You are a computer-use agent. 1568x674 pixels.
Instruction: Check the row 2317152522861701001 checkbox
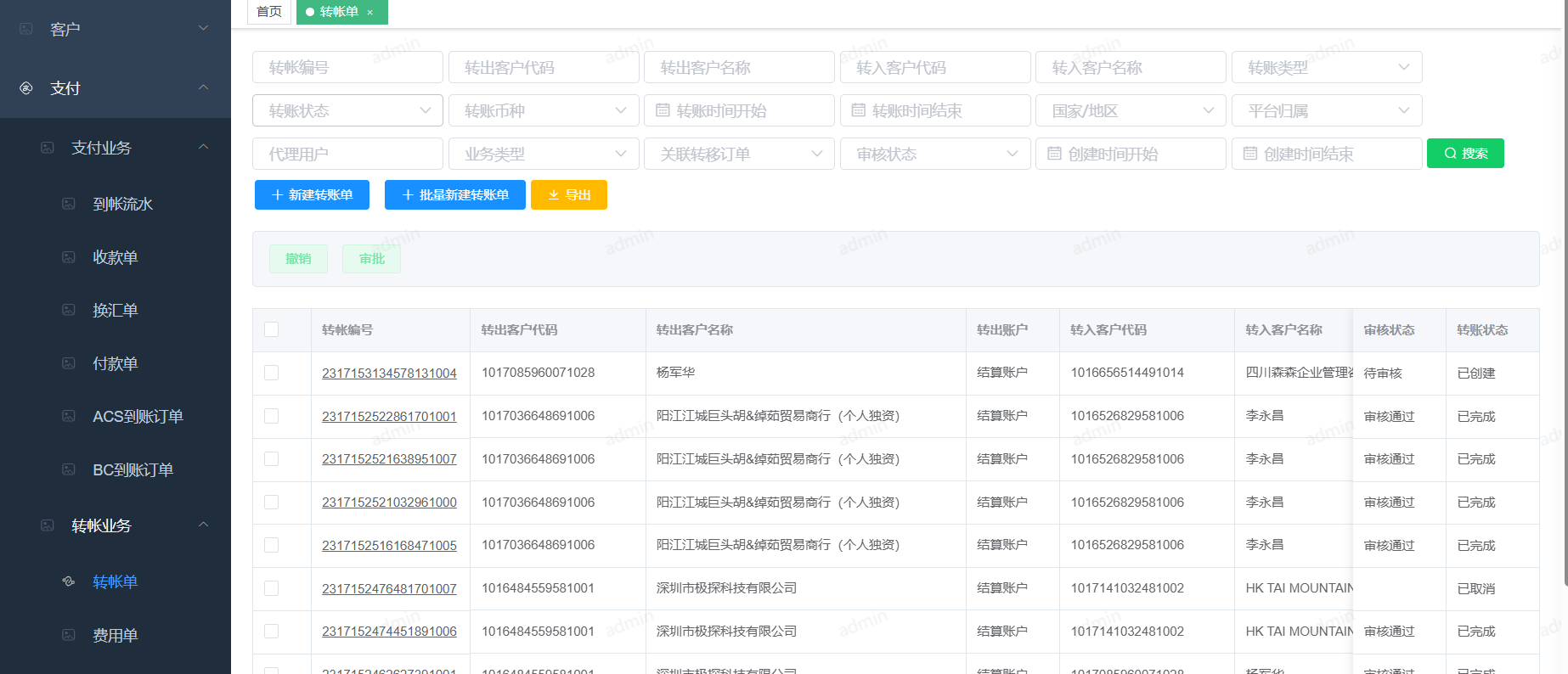pos(271,416)
